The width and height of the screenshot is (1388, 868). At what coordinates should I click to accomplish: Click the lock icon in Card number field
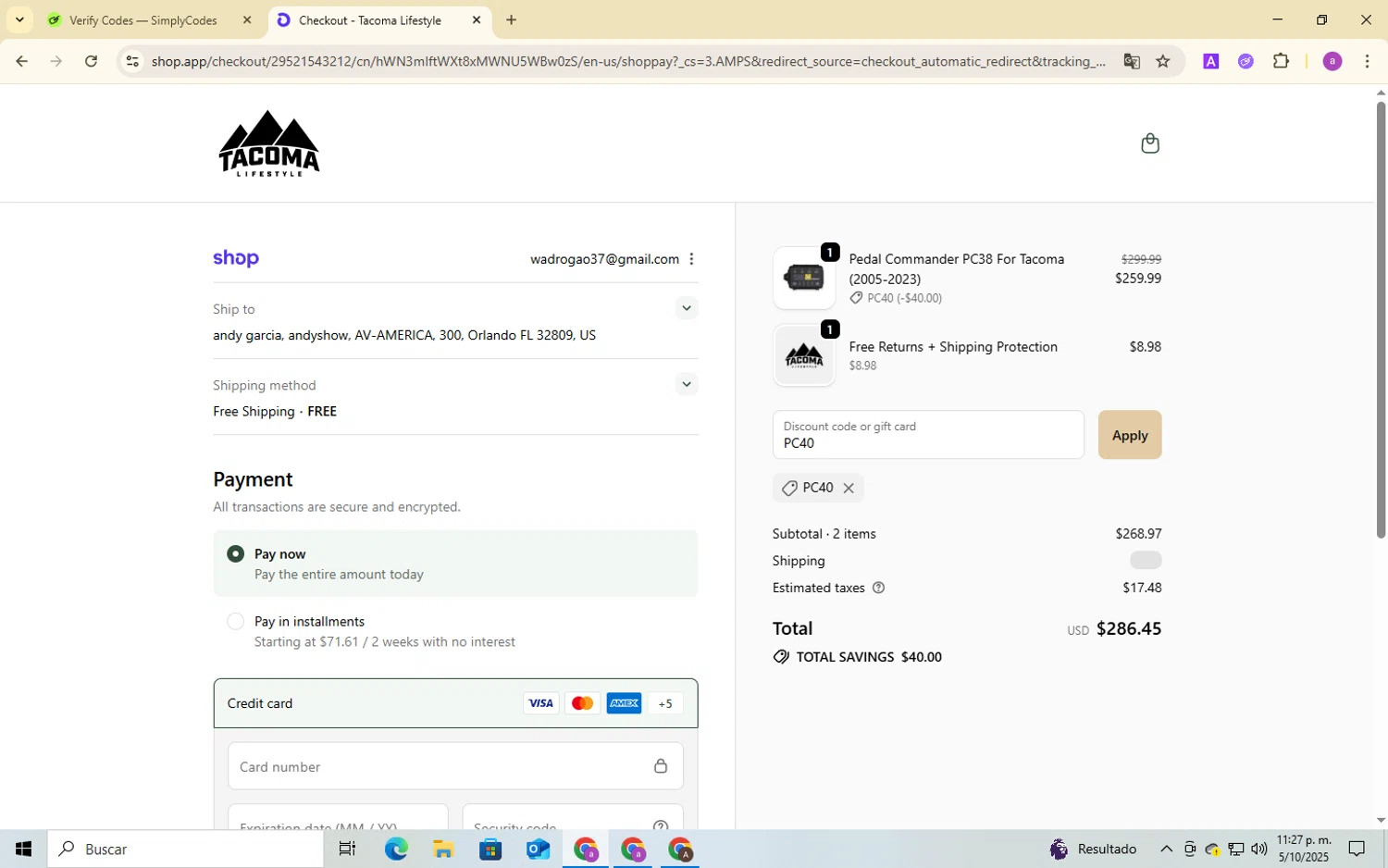[x=661, y=766]
